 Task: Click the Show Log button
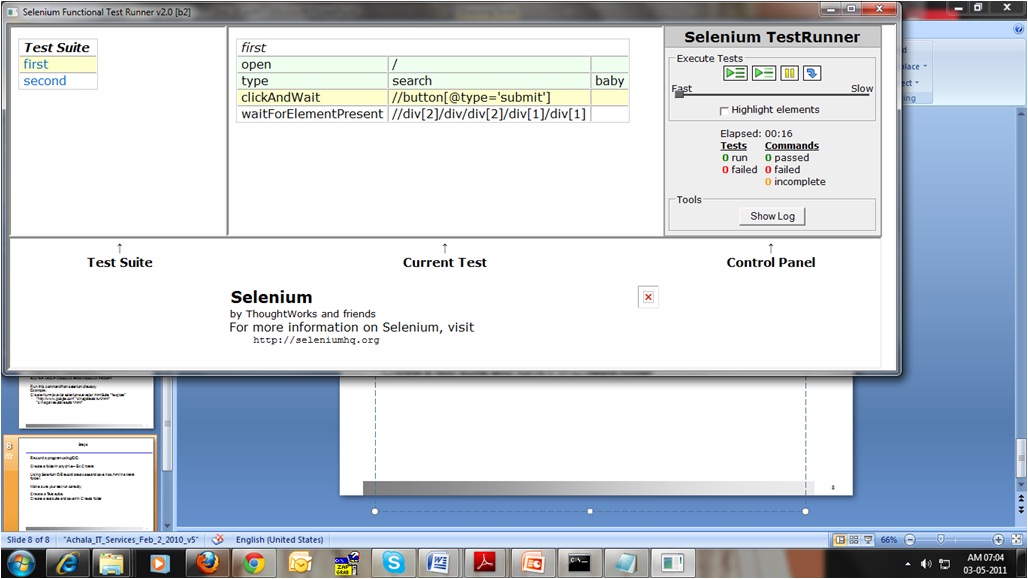pyautogui.click(x=772, y=216)
